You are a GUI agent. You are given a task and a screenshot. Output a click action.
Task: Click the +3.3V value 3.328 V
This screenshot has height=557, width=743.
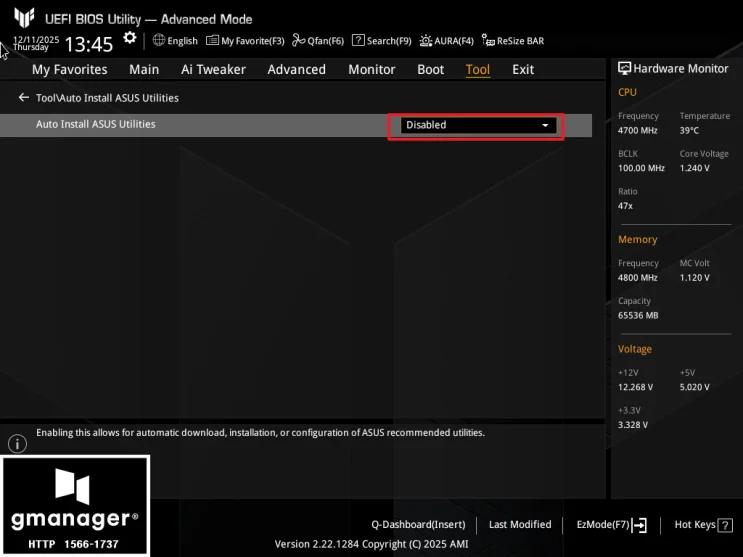633,425
